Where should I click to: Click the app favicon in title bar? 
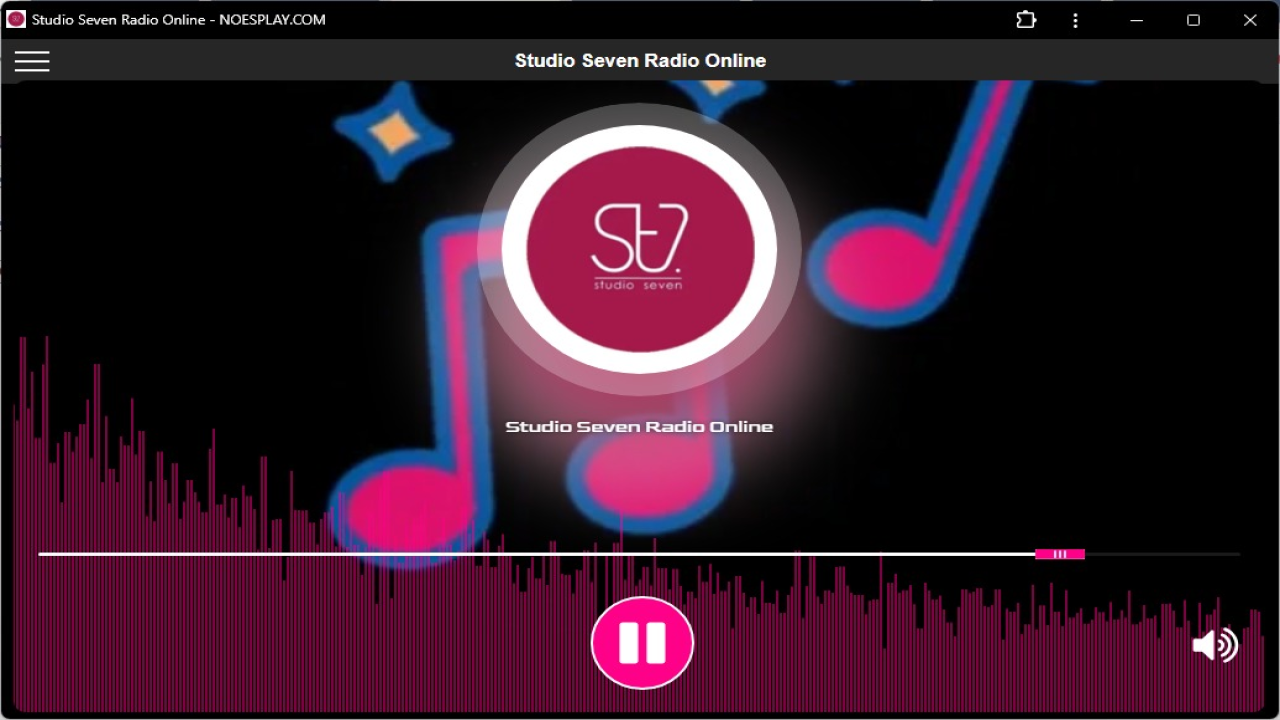click(16, 19)
